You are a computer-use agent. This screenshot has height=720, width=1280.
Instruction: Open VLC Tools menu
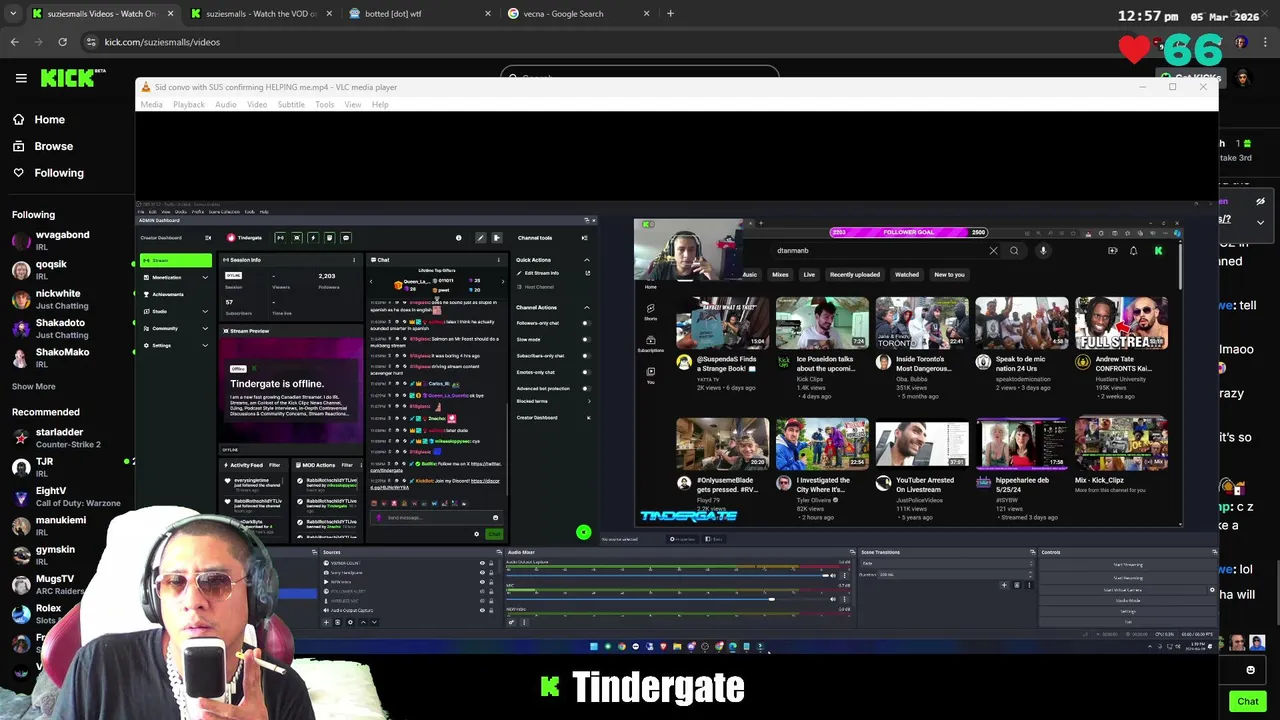point(324,104)
